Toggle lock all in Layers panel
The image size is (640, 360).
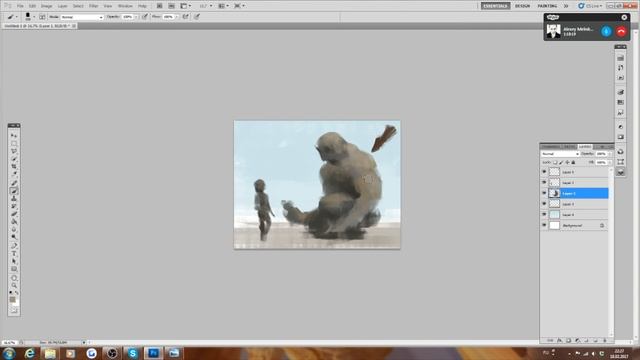573,162
